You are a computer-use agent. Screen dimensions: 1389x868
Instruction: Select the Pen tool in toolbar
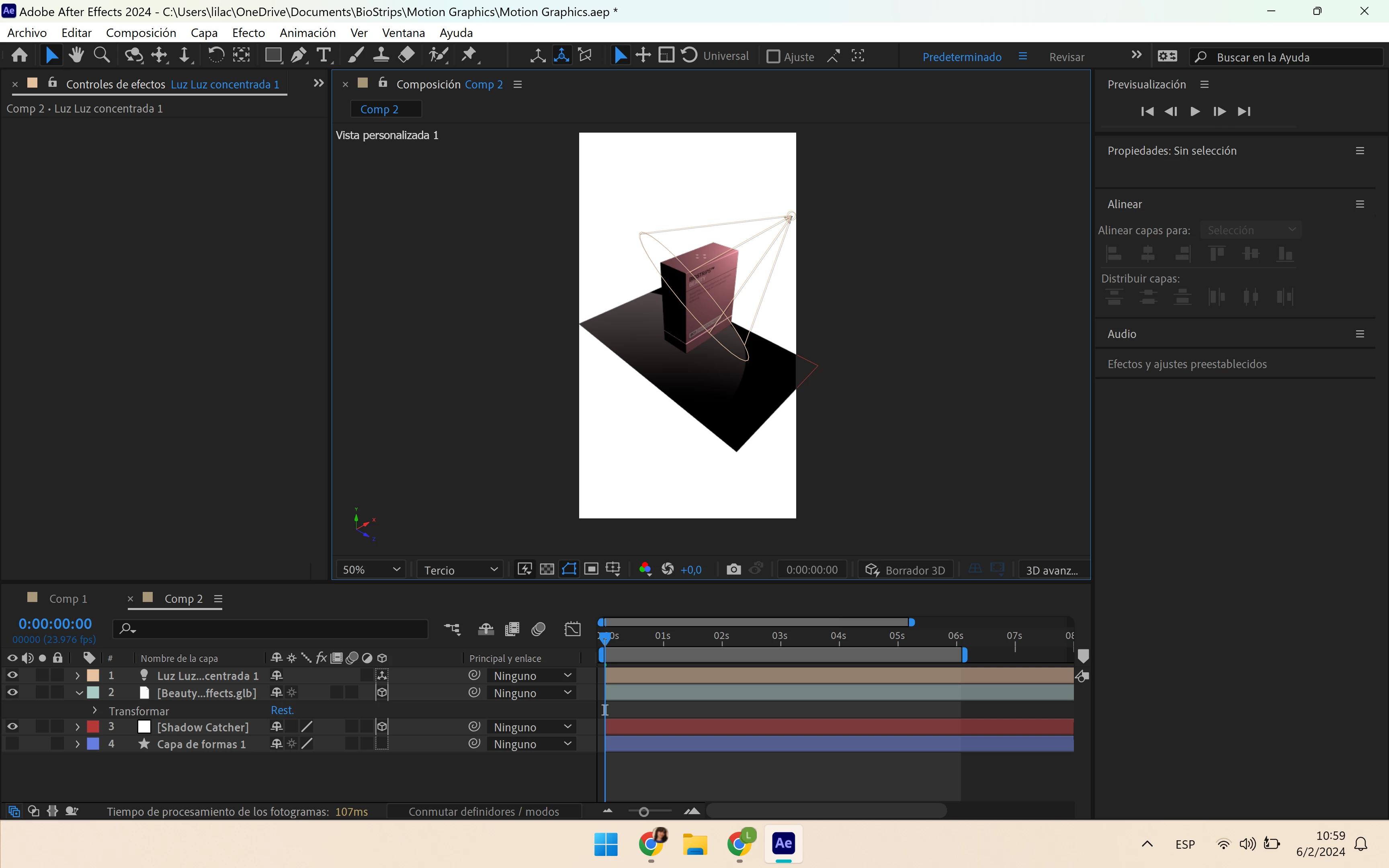(299, 56)
